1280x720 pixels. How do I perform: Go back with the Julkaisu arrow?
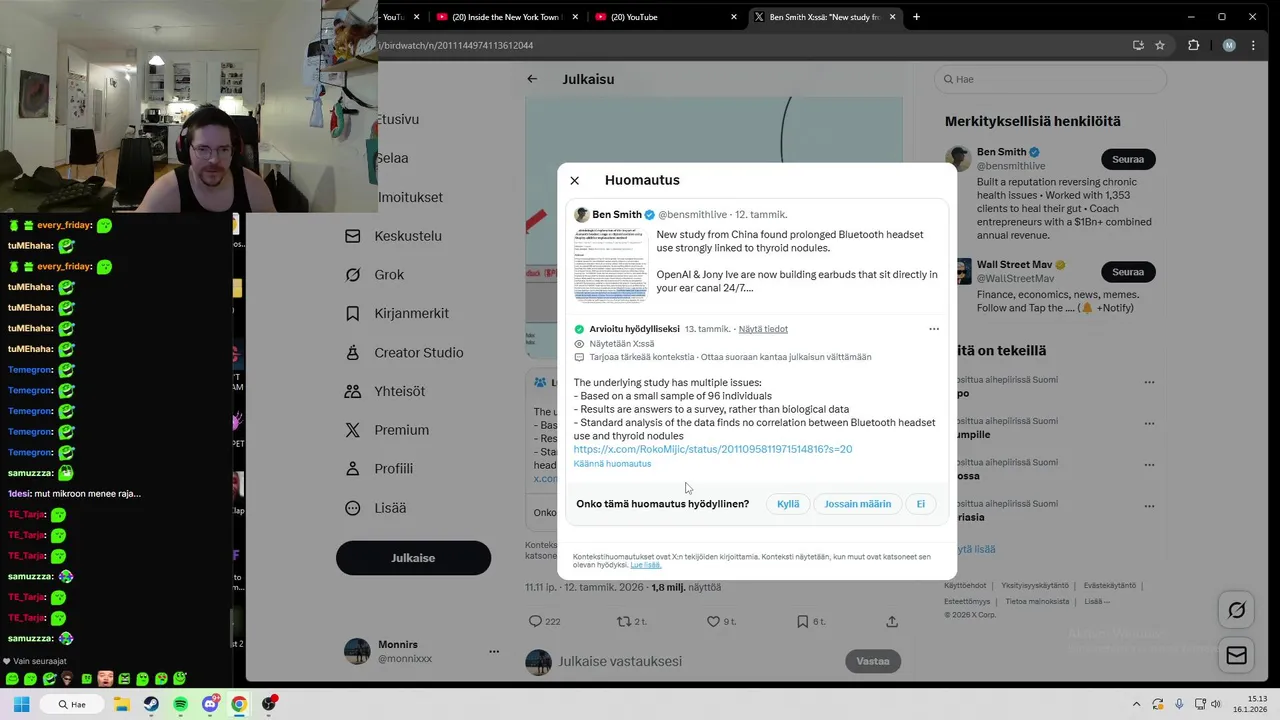click(532, 79)
